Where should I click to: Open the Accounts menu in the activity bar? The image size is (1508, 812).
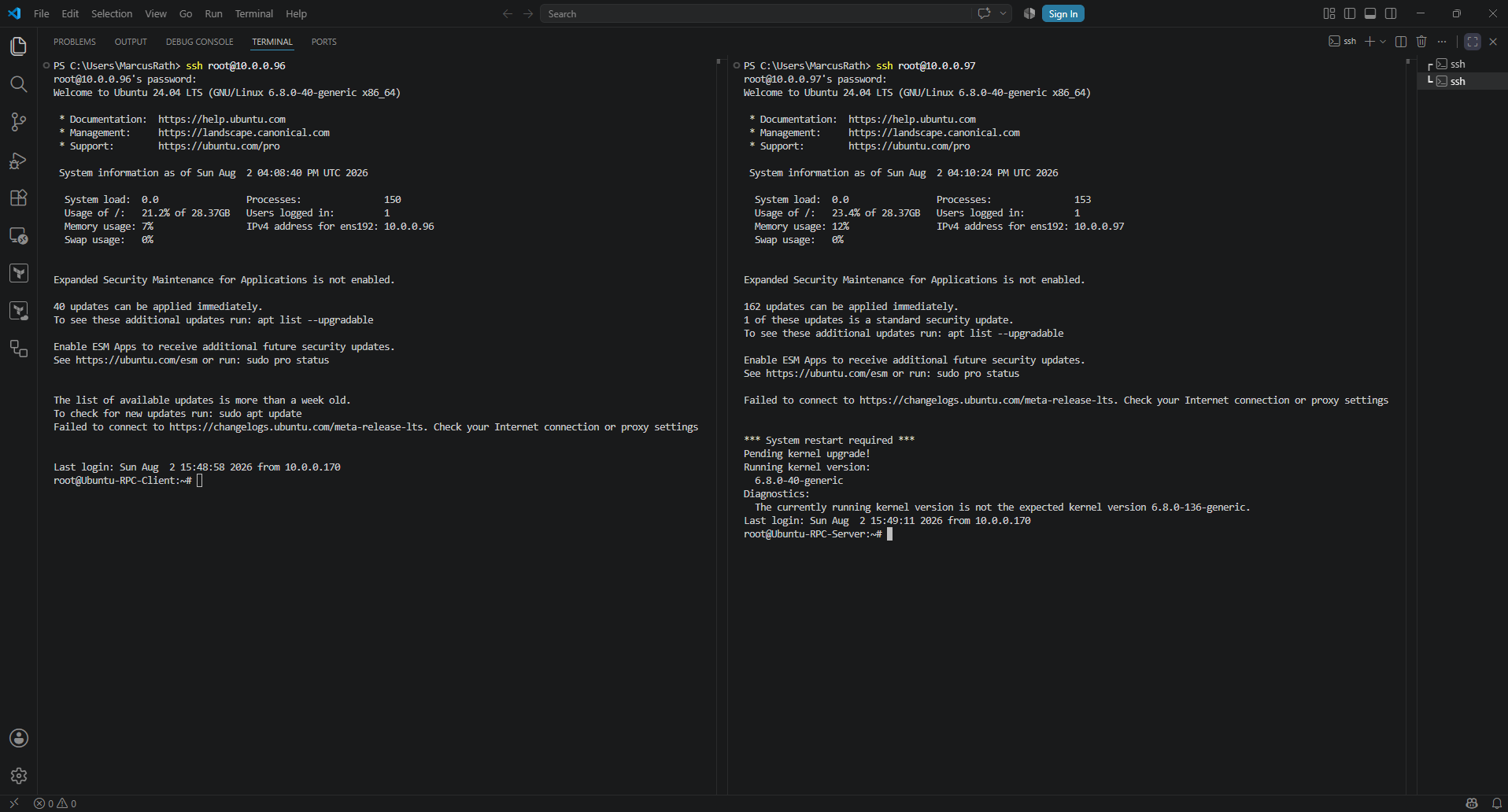(x=19, y=738)
